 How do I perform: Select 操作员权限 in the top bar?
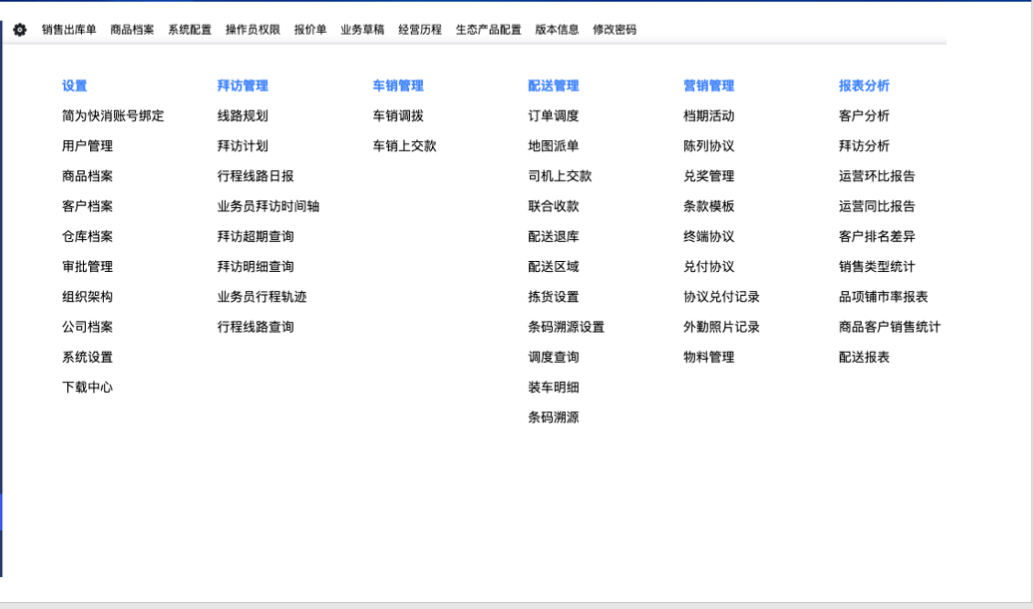[252, 30]
